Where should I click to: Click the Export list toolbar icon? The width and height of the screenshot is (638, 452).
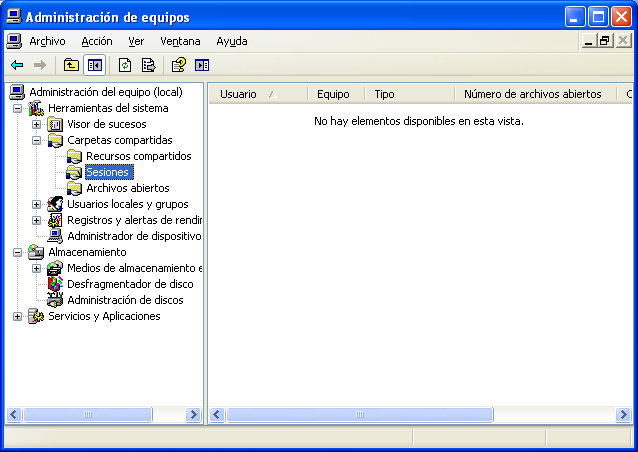(x=148, y=65)
